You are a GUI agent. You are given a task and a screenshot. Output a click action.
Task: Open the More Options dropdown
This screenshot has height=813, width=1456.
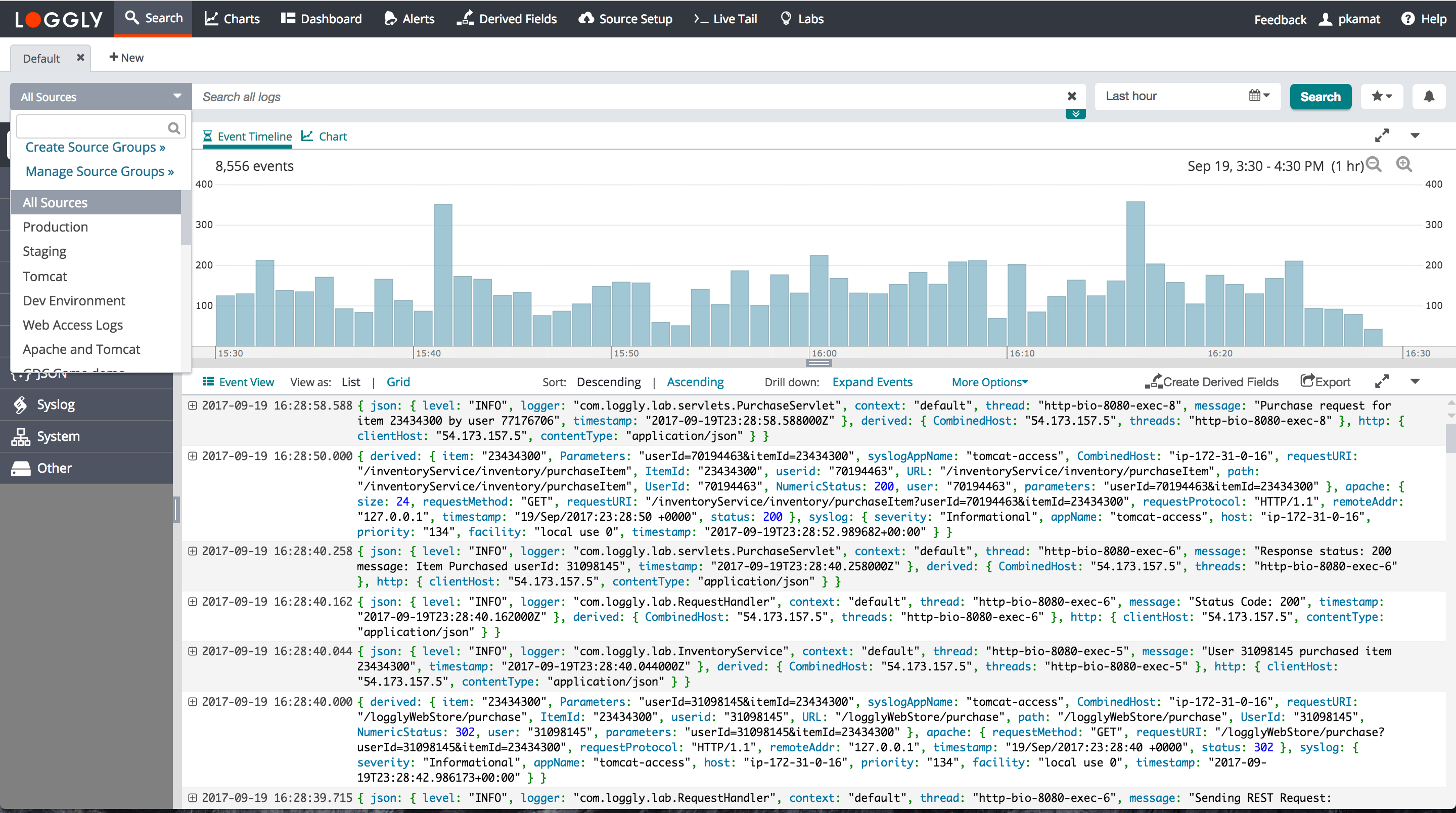[x=989, y=382]
